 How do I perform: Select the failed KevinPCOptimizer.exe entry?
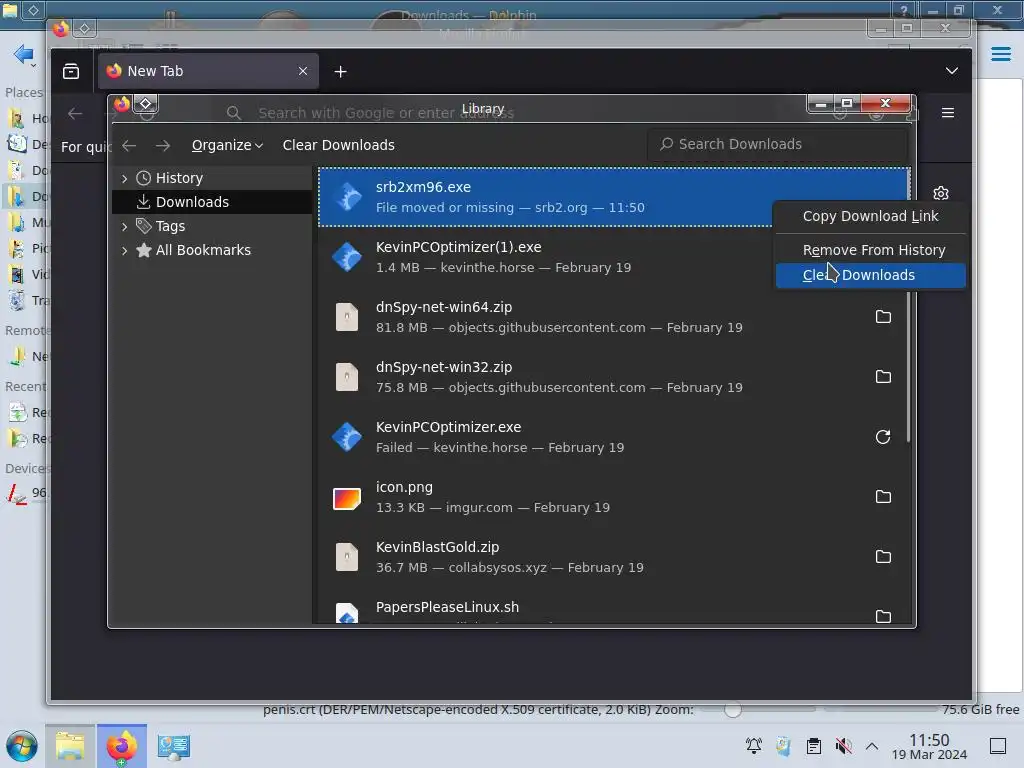point(614,438)
